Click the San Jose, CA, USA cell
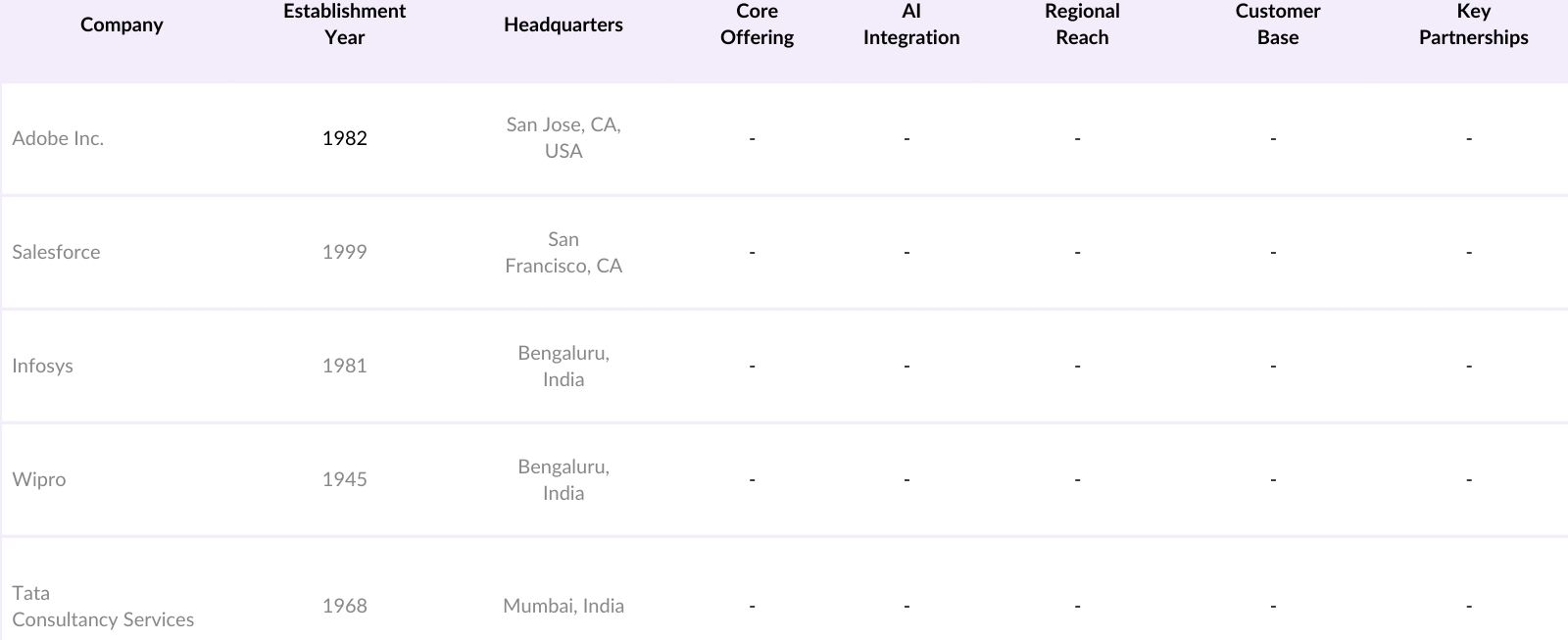1568x640 pixels. 563,138
